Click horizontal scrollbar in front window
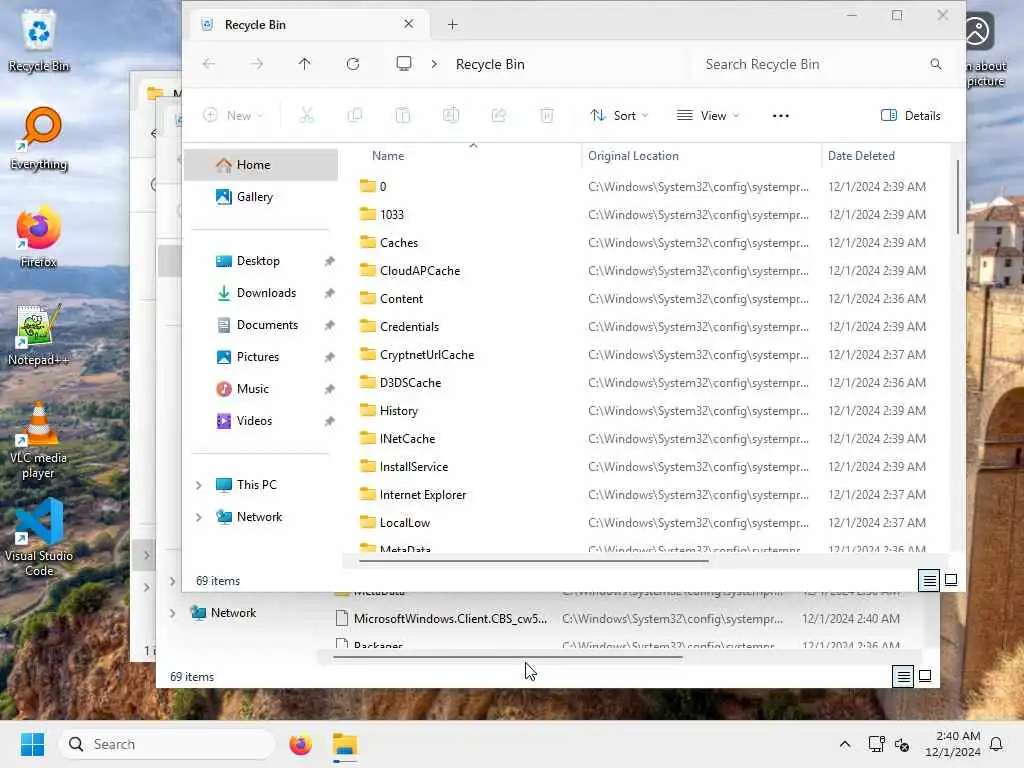Viewport: 1024px width, 768px height. click(x=534, y=560)
